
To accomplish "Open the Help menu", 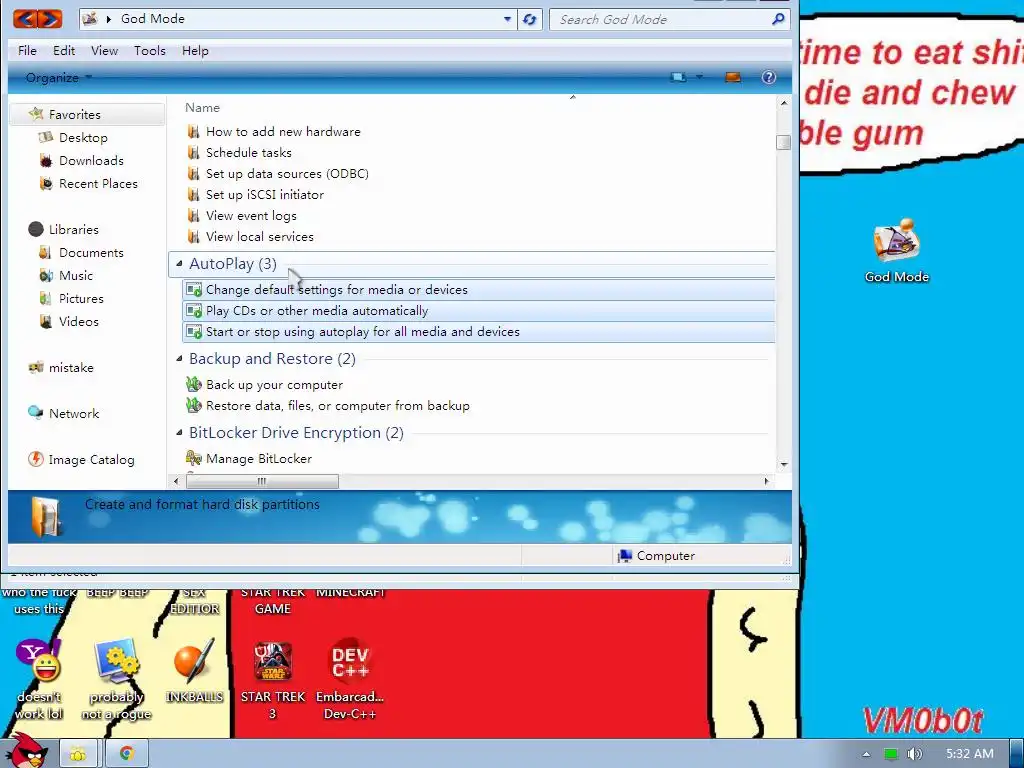I will click(x=195, y=50).
